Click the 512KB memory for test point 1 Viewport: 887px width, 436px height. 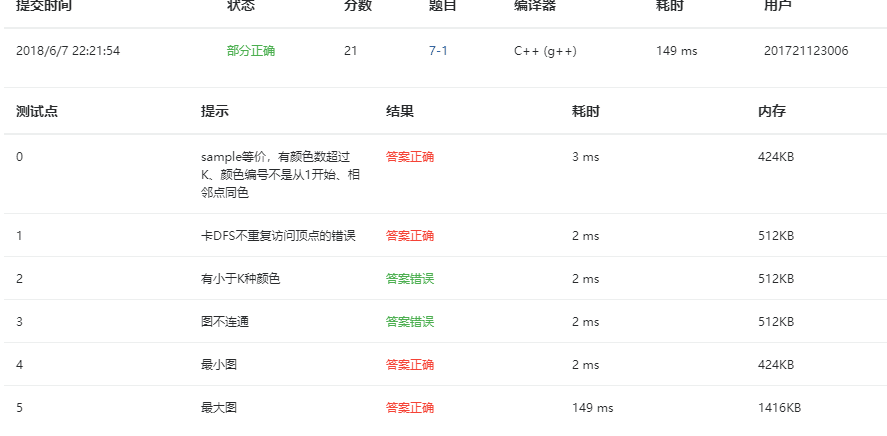click(776, 236)
